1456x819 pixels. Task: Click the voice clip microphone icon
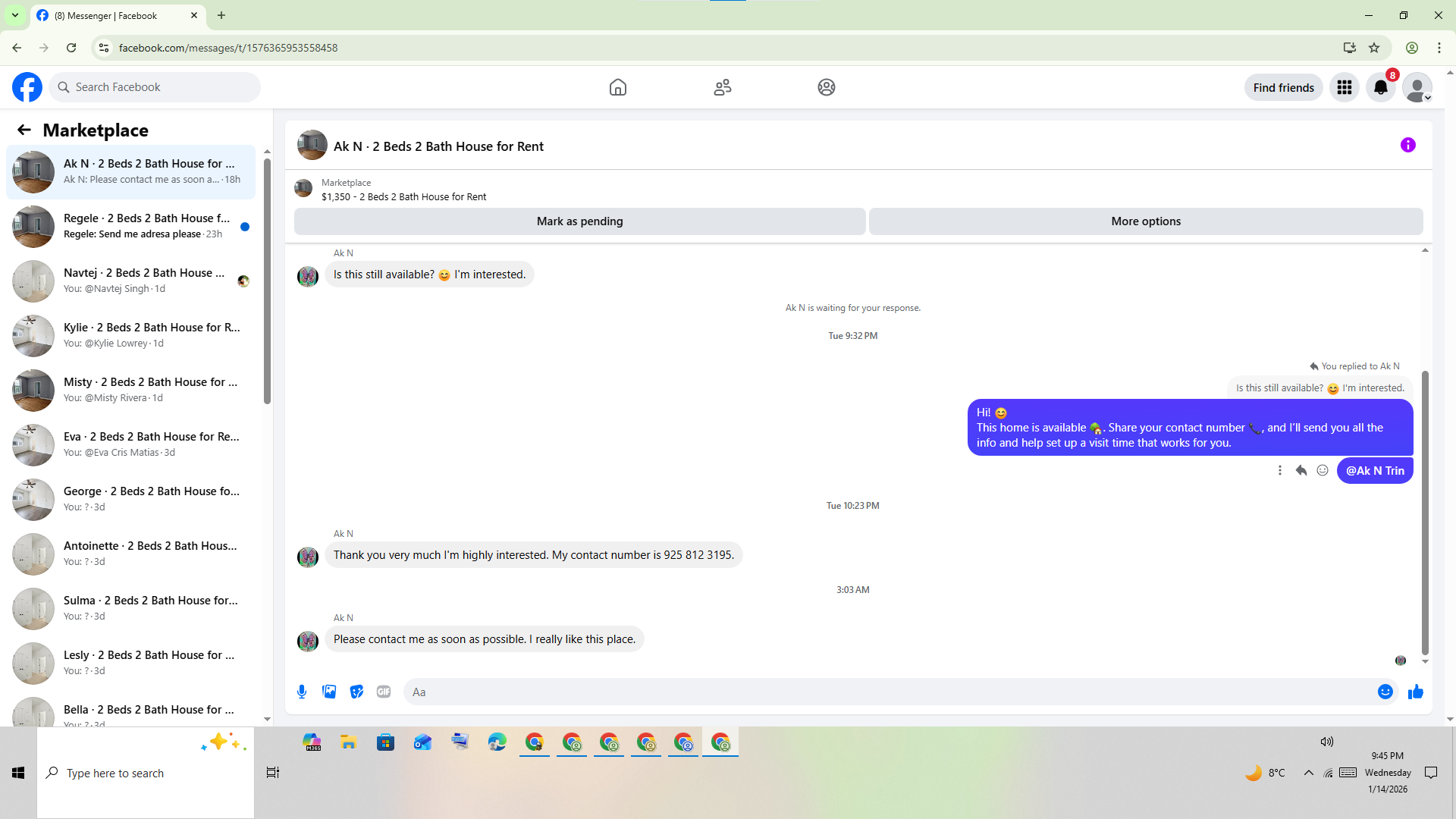(x=302, y=692)
